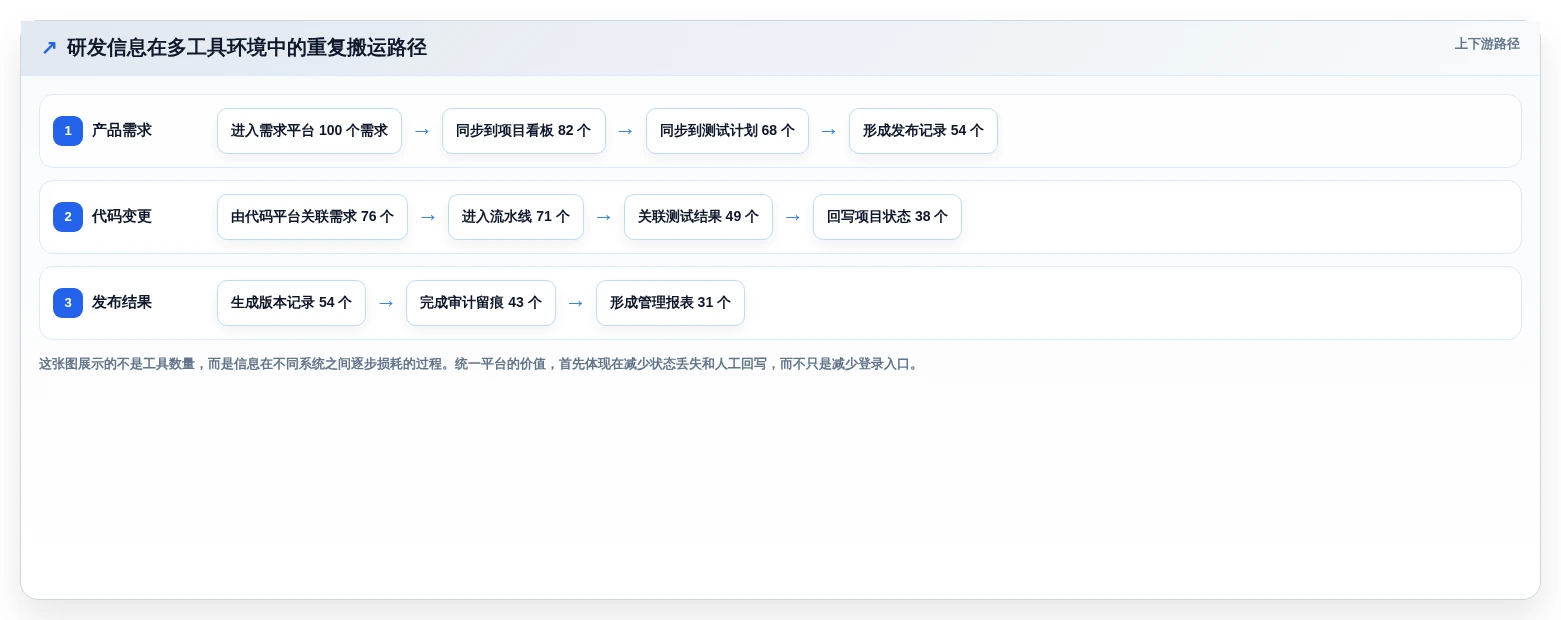
Task: Click the arrow after 进入流水线 71 个
Action: (x=604, y=217)
